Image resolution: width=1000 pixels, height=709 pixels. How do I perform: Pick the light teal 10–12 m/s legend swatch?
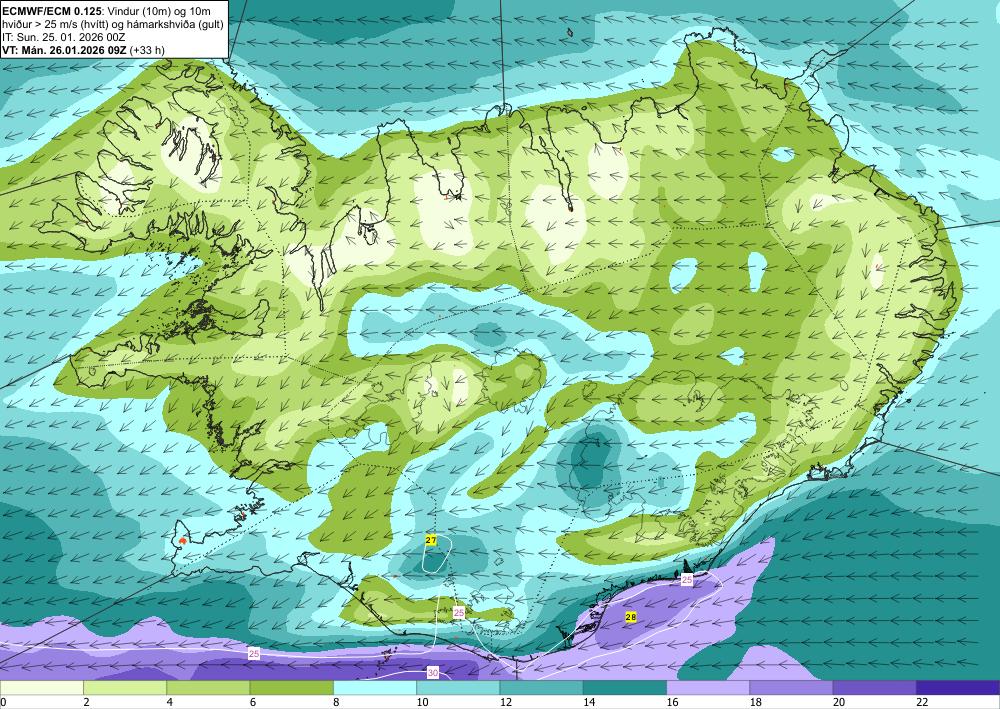tap(458, 687)
